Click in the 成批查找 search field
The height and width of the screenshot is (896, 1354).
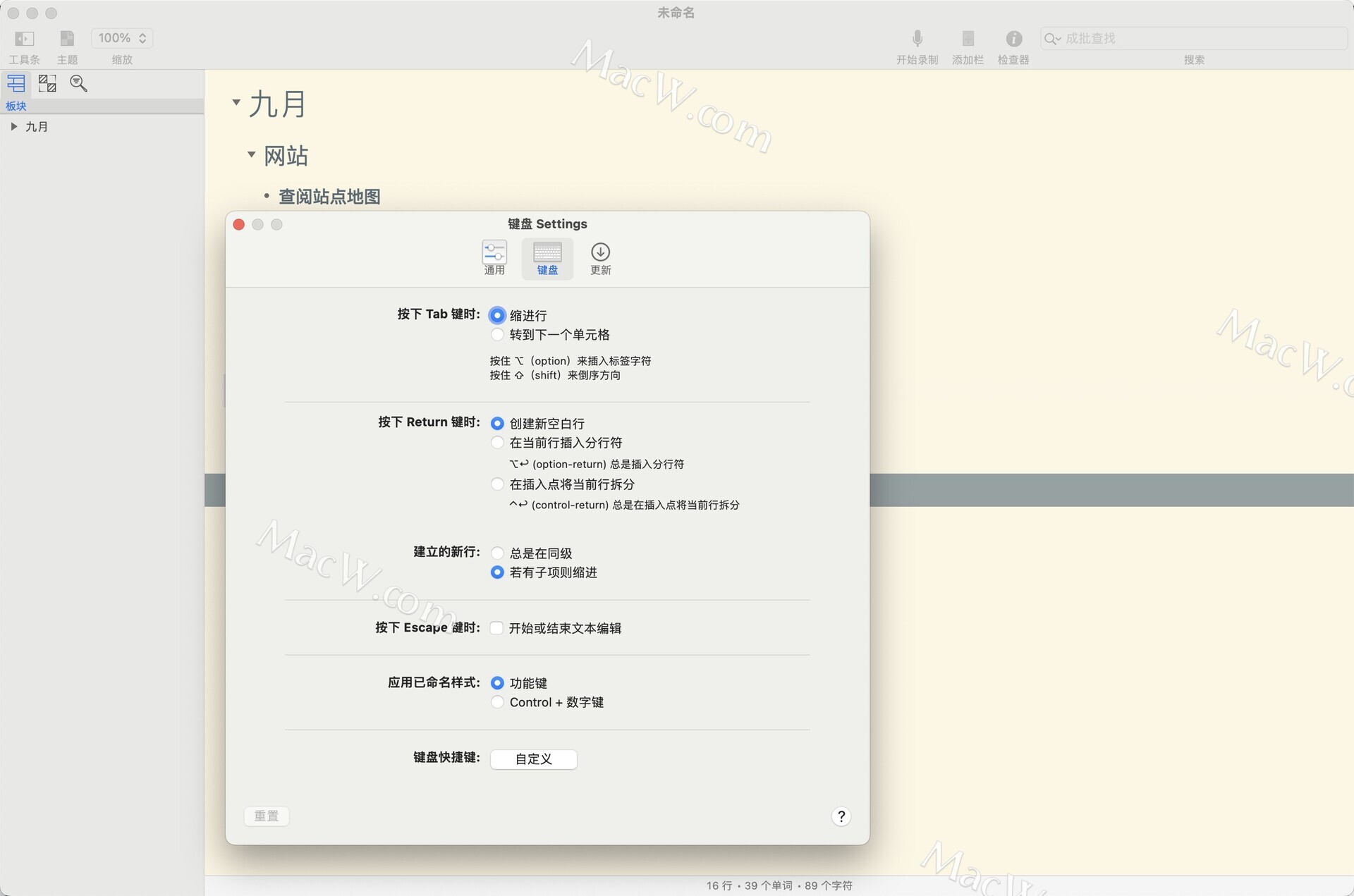[1199, 38]
